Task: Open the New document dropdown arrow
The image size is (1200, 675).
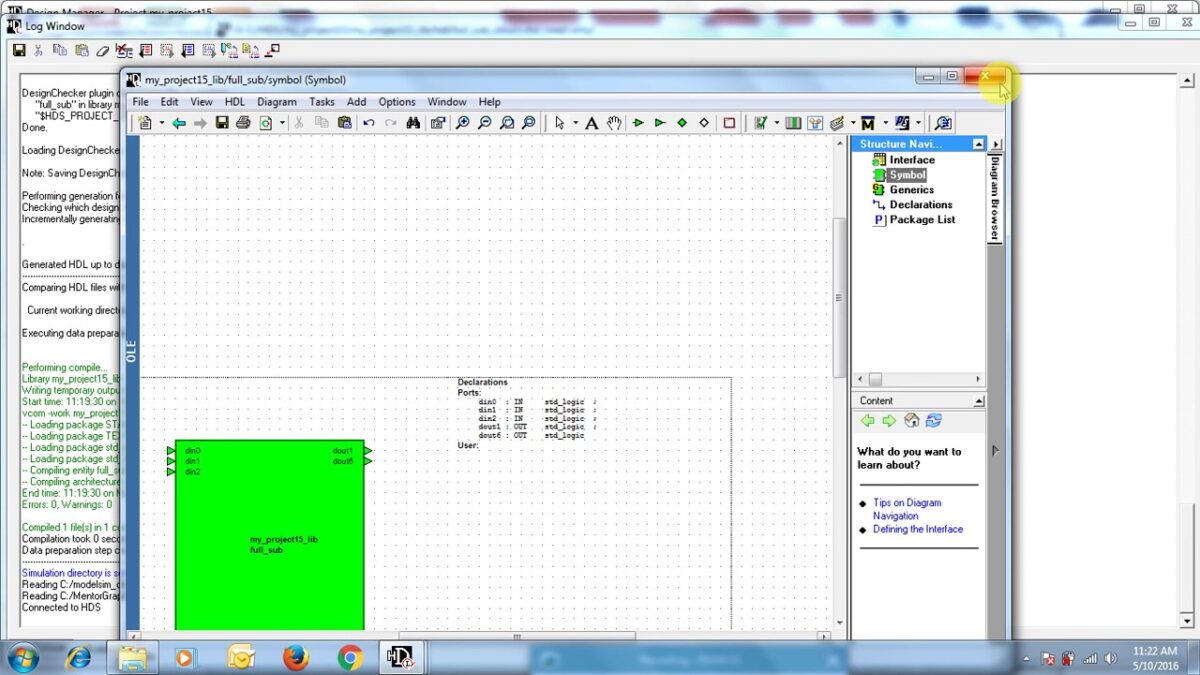Action: (x=162, y=123)
